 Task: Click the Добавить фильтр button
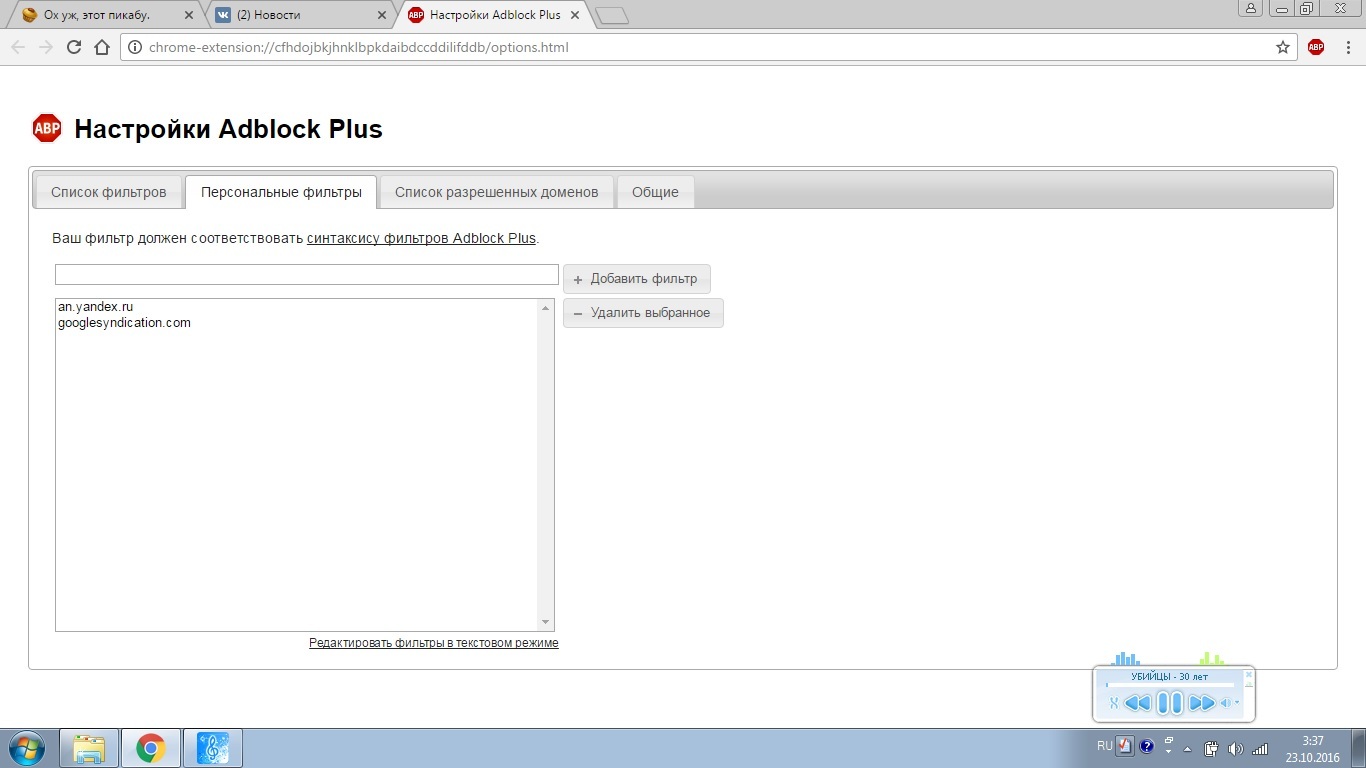637,279
